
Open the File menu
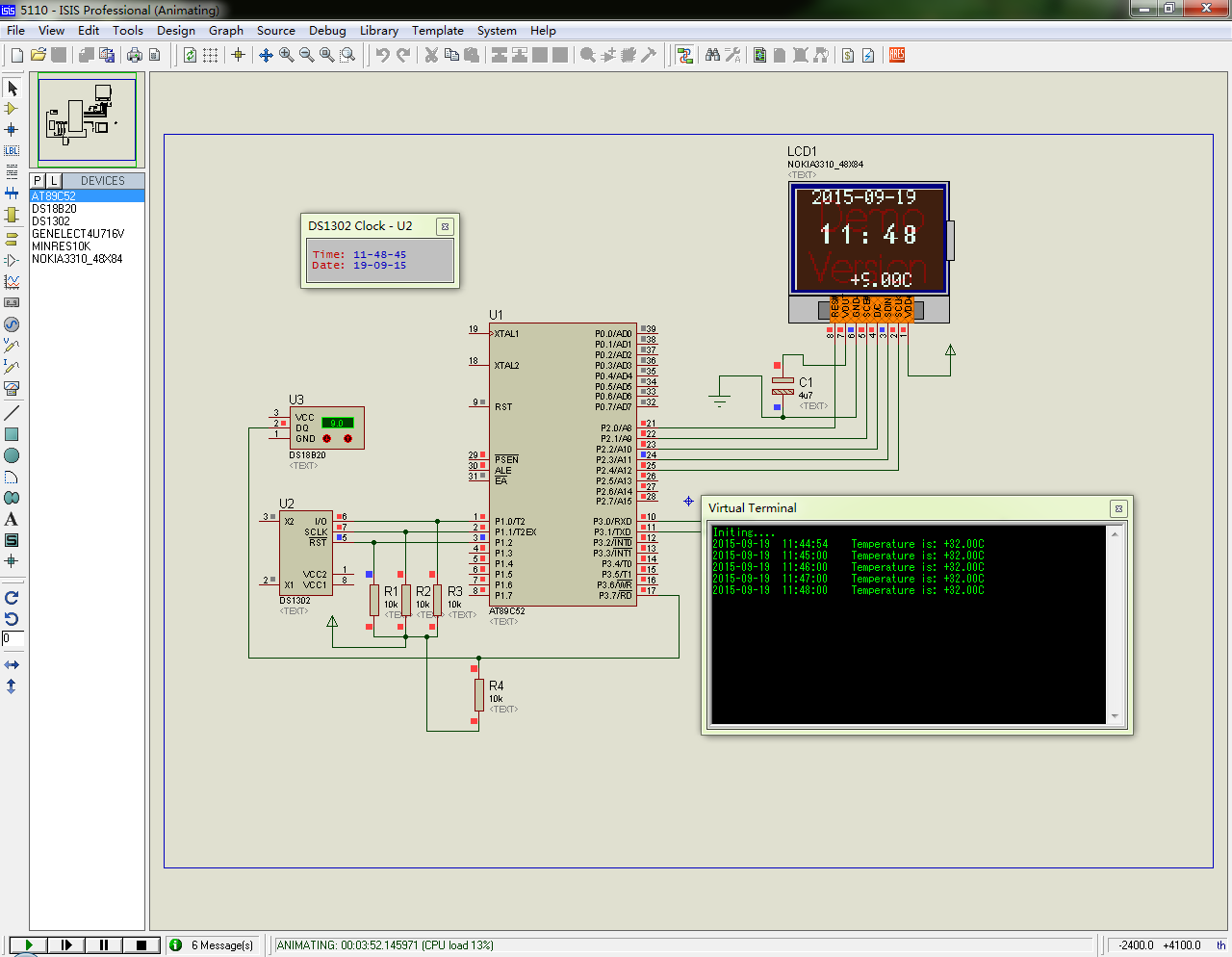point(16,31)
